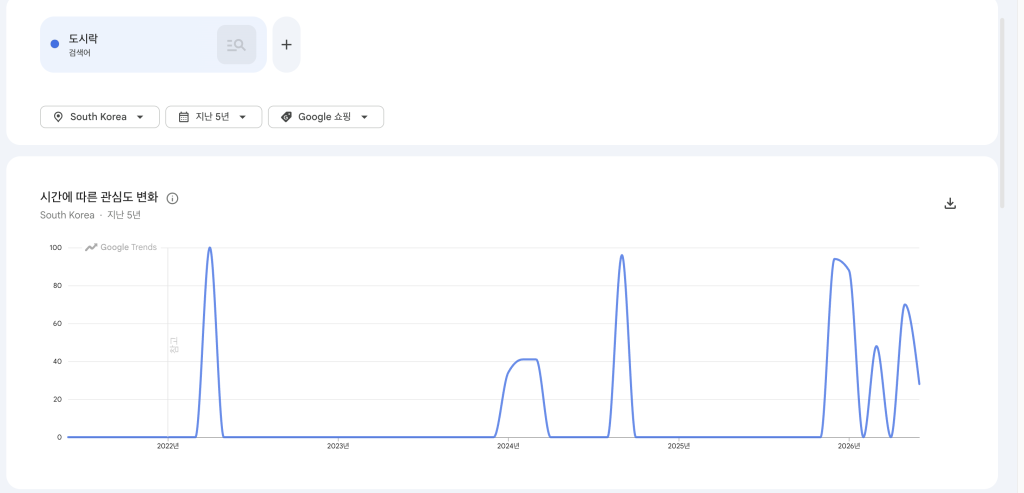Open the 지난 5년 time range dropdown
1024x493 pixels.
[214, 117]
